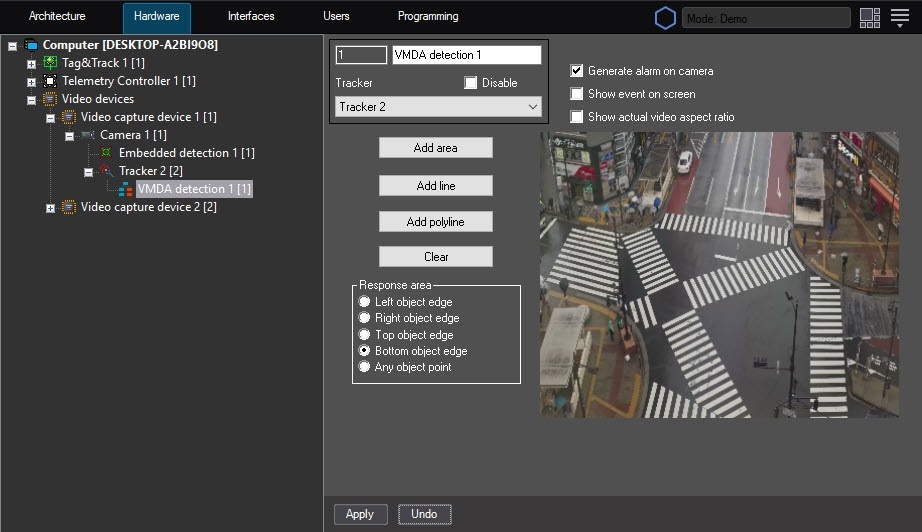
Task: Open the hamburger menu icon
Action: (900, 18)
